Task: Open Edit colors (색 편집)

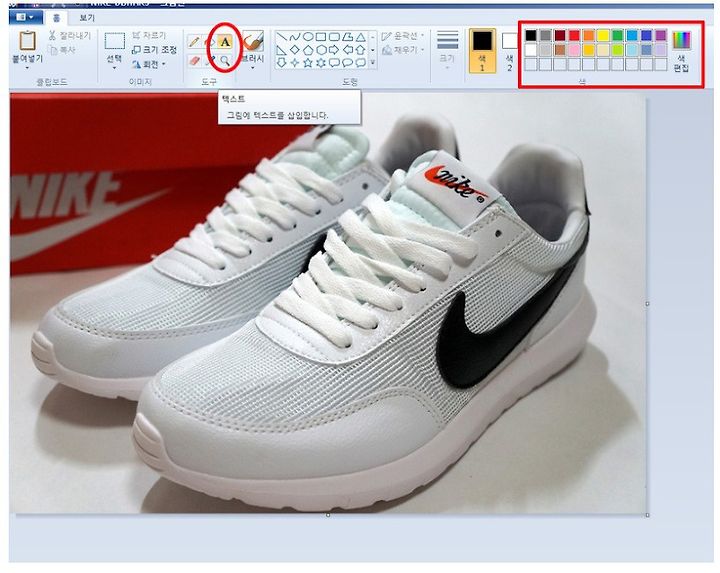Action: (x=681, y=51)
